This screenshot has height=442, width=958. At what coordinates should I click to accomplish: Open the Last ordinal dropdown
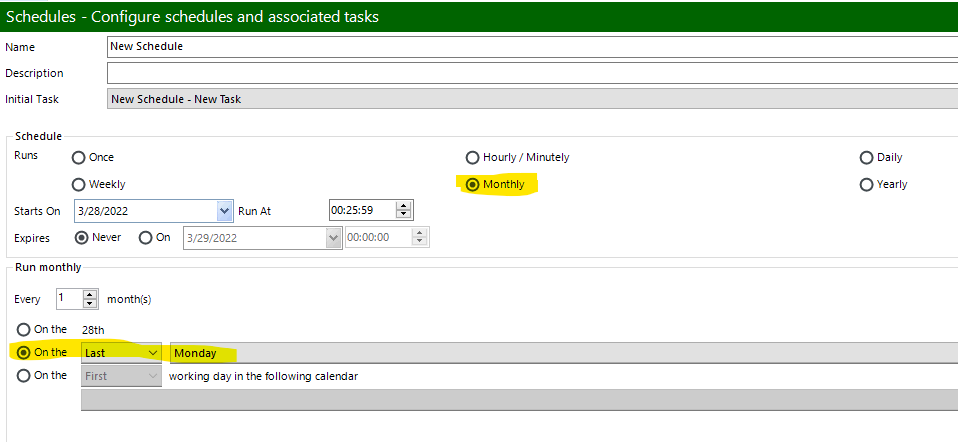pyautogui.click(x=152, y=353)
